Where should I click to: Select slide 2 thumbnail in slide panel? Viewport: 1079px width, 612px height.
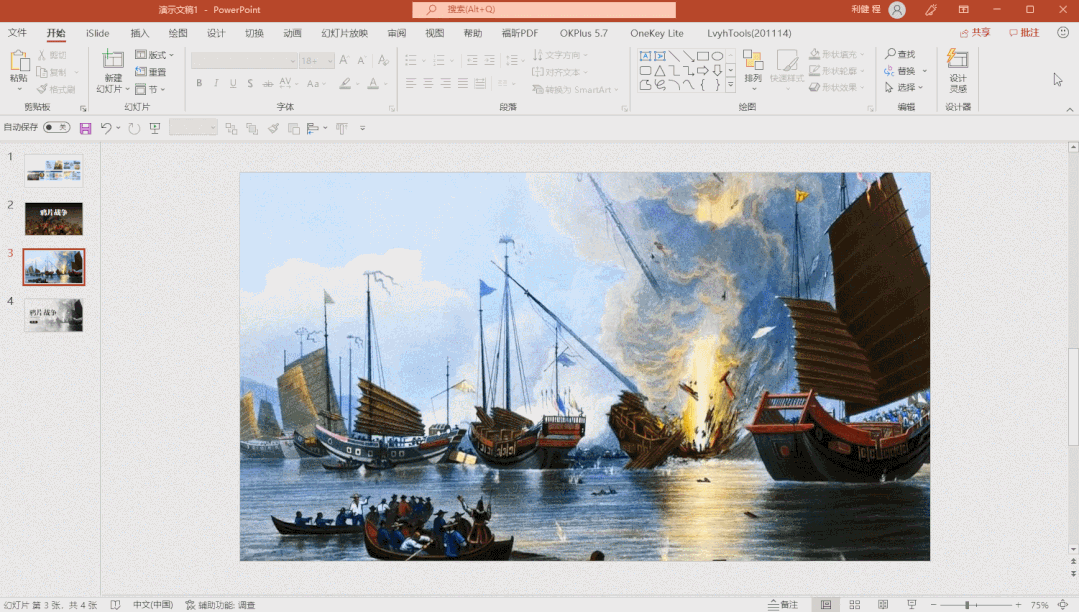pyautogui.click(x=54, y=219)
